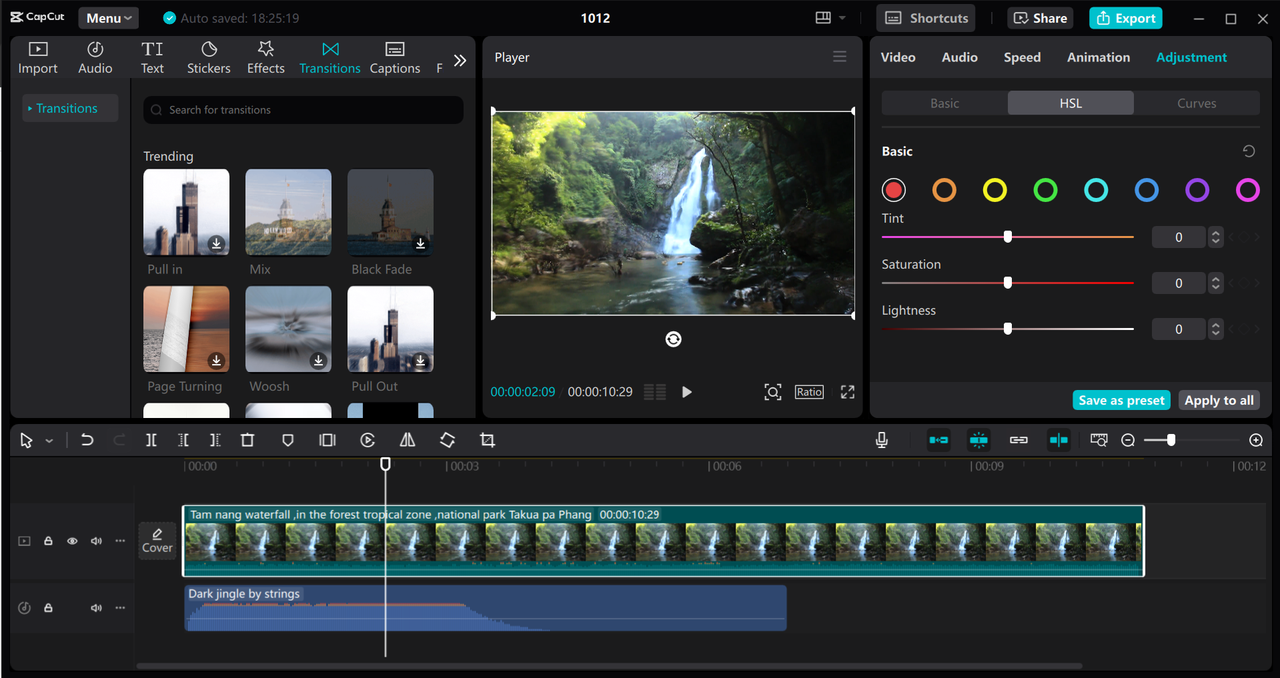Open the Player hamburger menu
This screenshot has width=1280, height=678.
tap(840, 57)
